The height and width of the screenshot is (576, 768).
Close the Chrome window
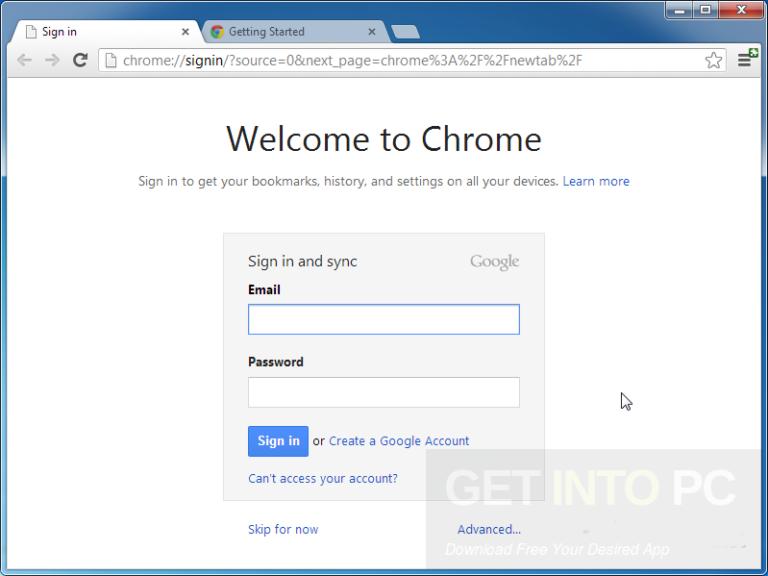[741, 10]
